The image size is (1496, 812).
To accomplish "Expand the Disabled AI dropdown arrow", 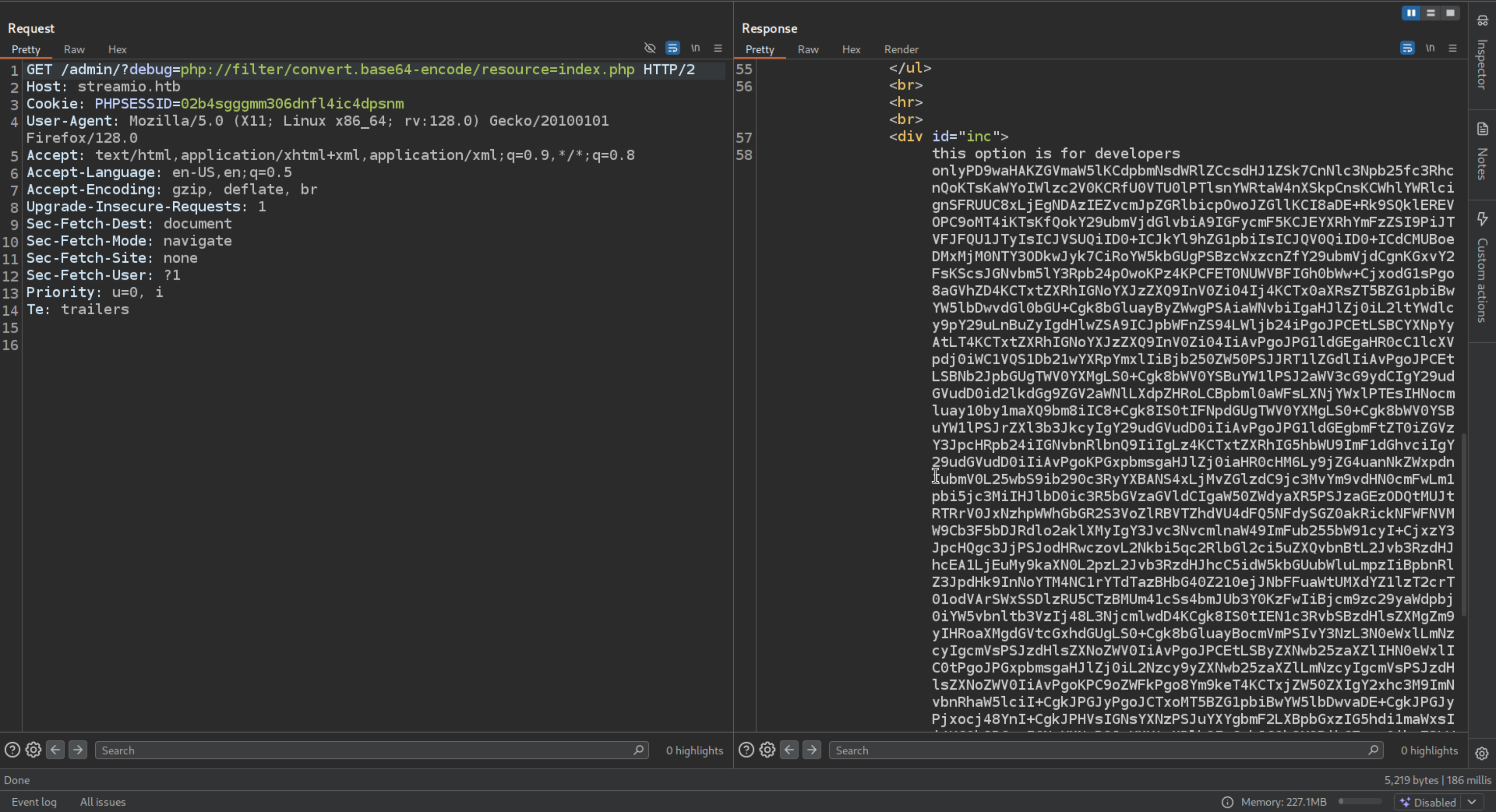I will point(1472,802).
